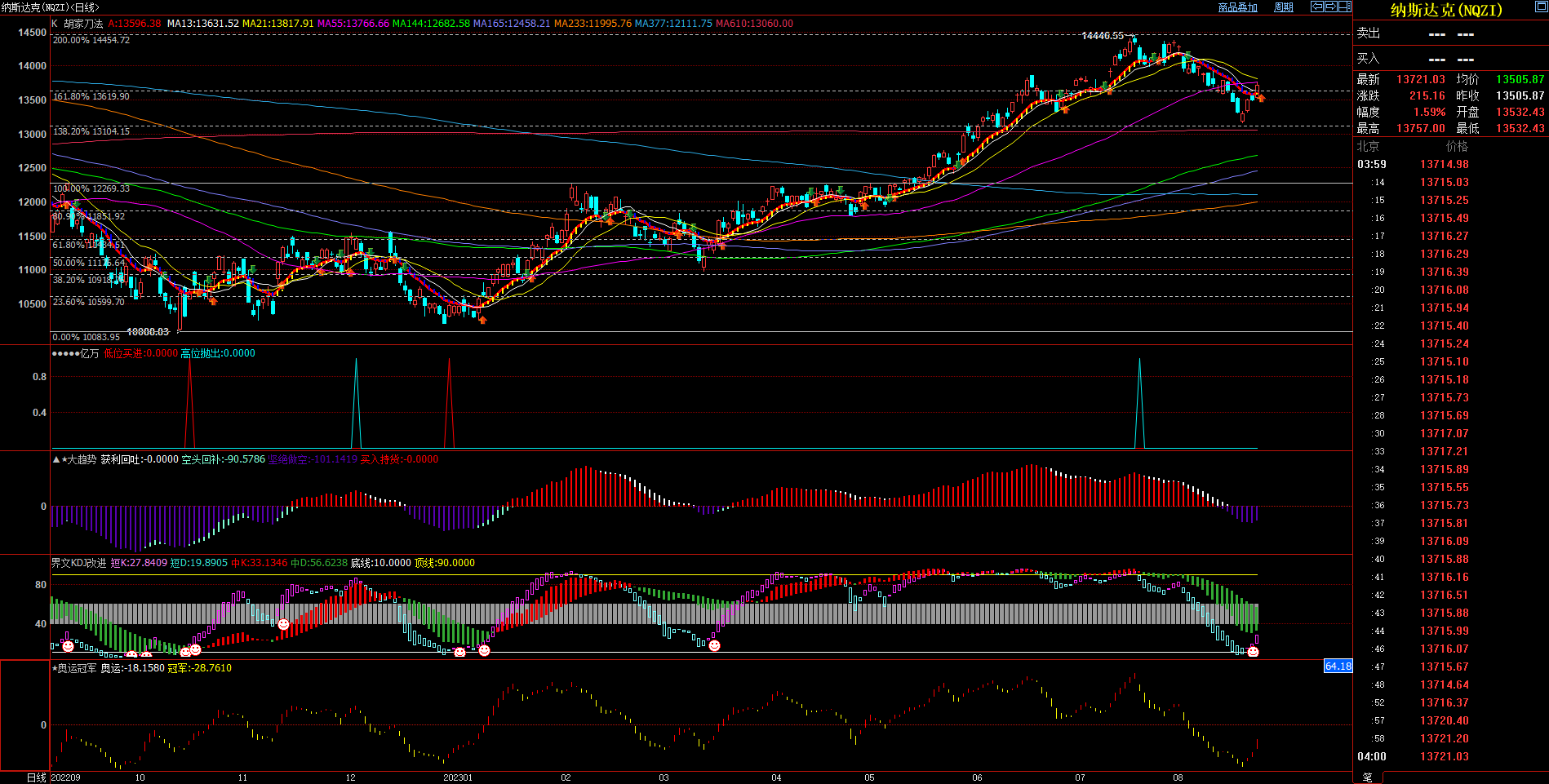Image resolution: width=1549 pixels, height=784 pixels.
Task: Click the 日线 period label at bottom-left
Action: pyautogui.click(x=37, y=777)
